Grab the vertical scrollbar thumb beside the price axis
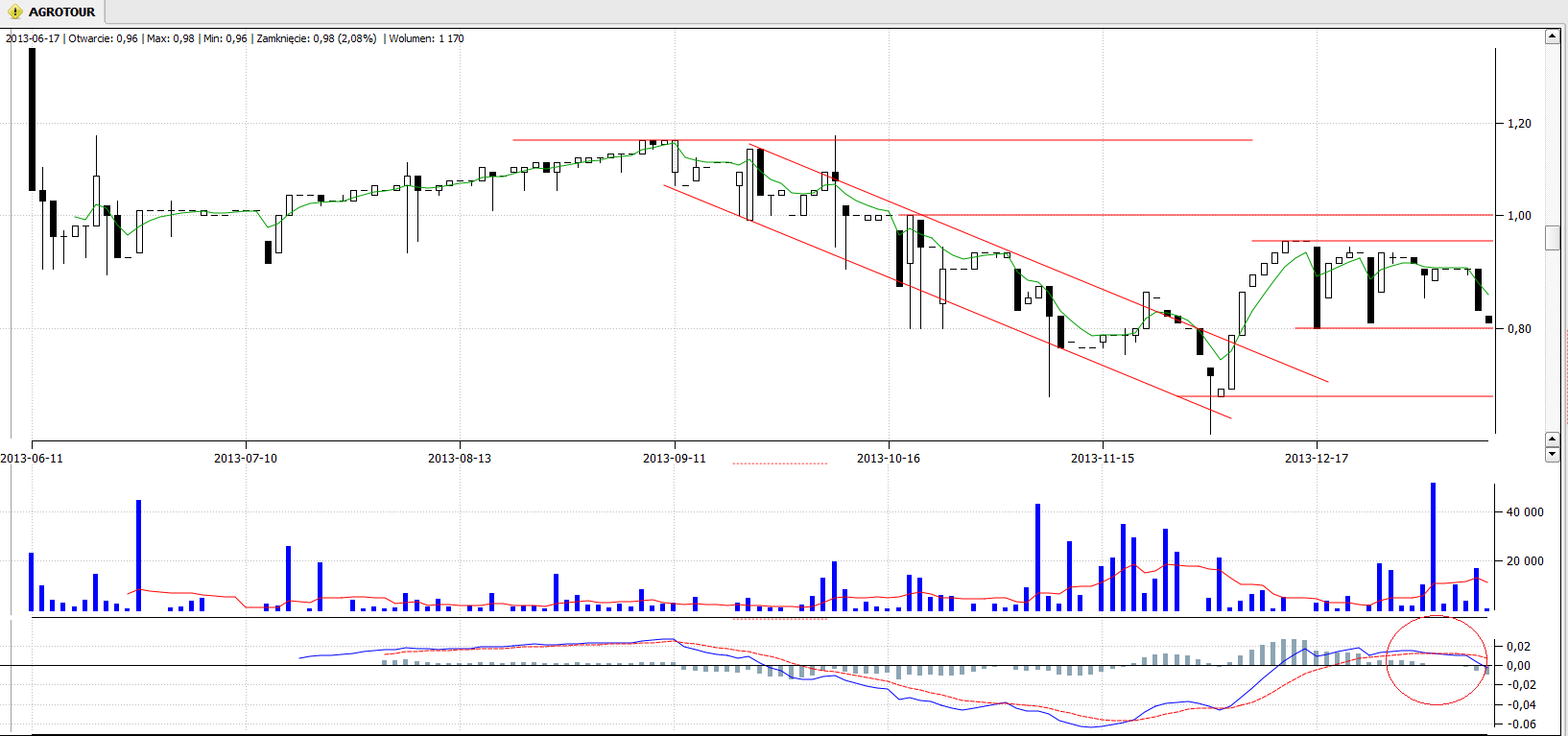 coord(1552,238)
